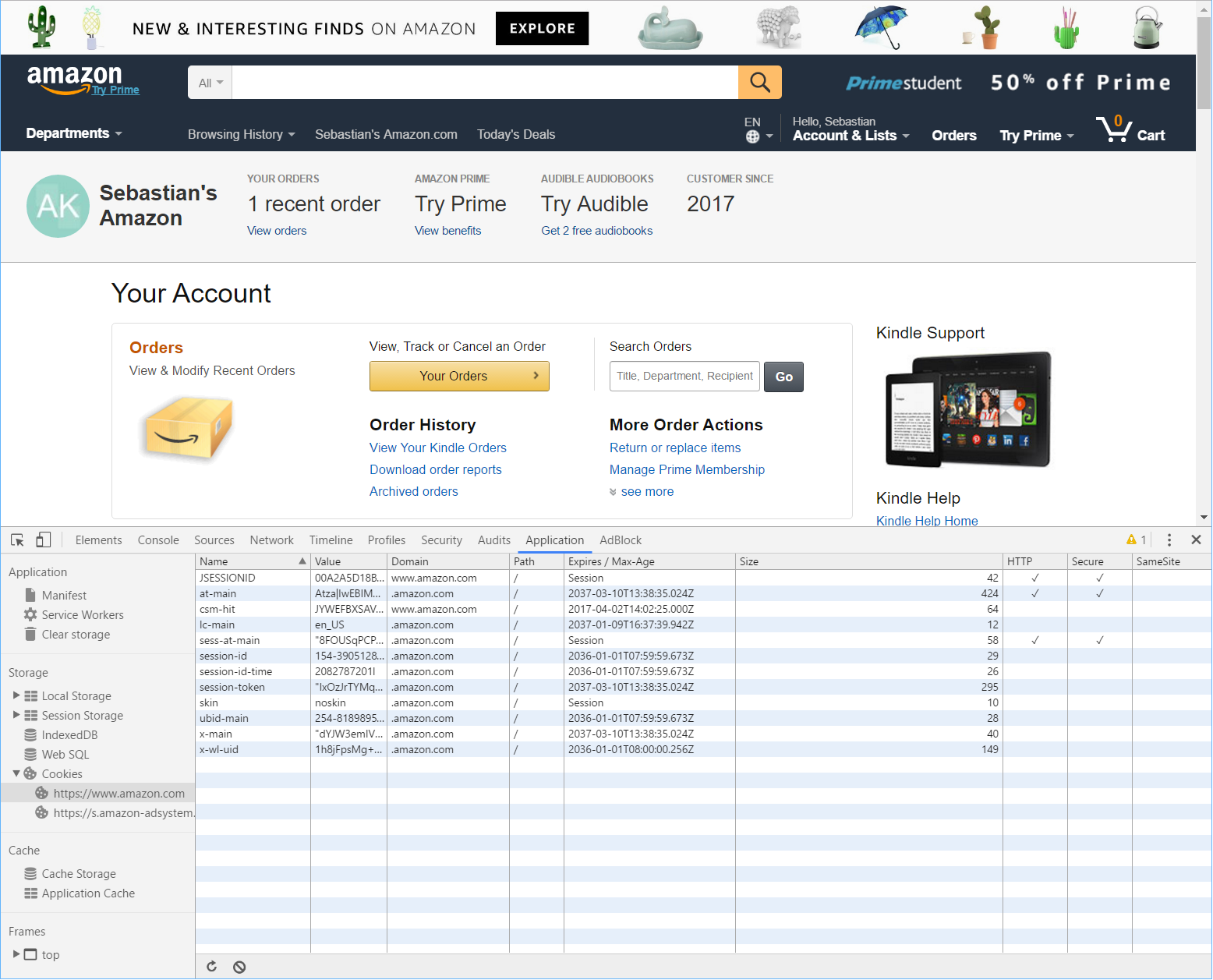
Task: Open the Browsing History dropdown
Action: pos(241,134)
